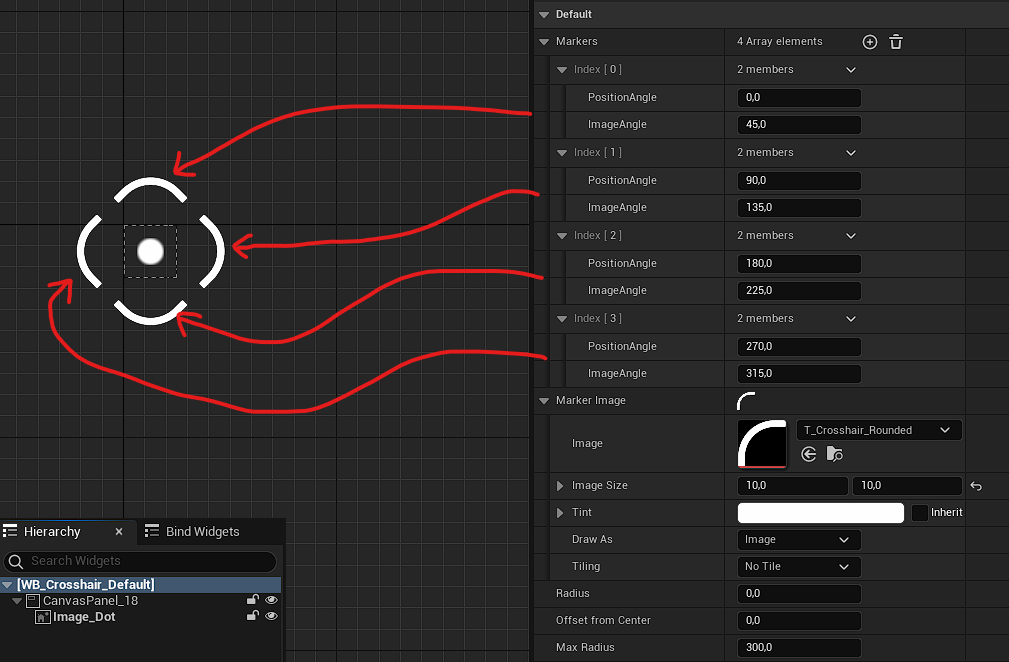
Task: Open the Tiling dropdown set to No Tile
Action: [x=798, y=567]
